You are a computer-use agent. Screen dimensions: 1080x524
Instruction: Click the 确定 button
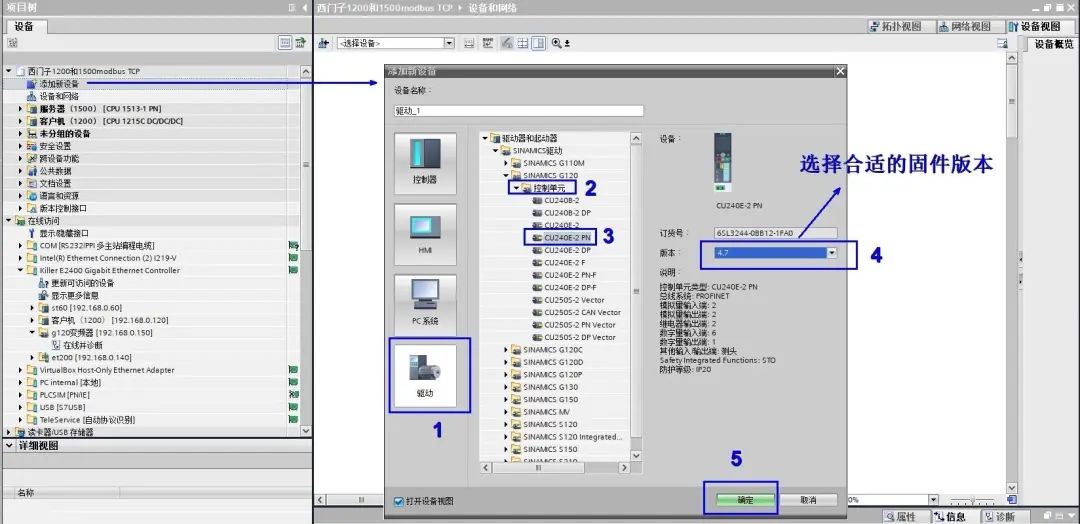(x=745, y=500)
